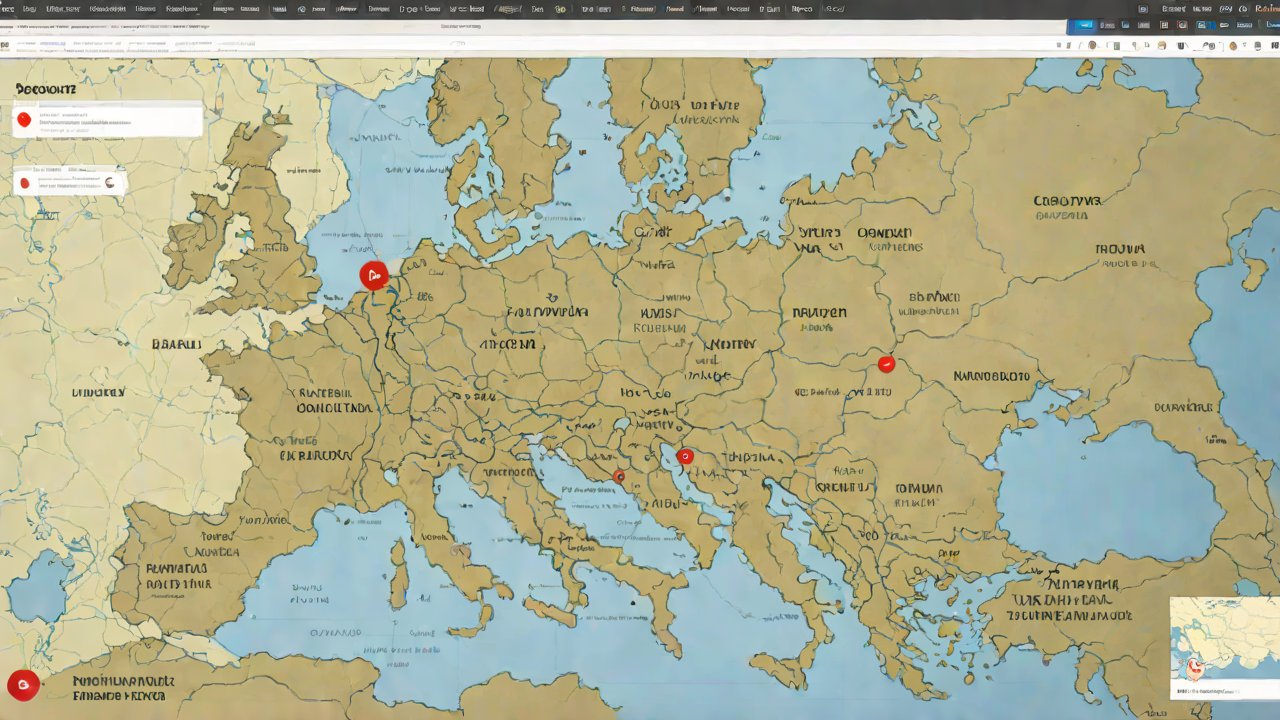Click the caption text below the minimap
The width and height of the screenshot is (1280, 720).
1217,691
